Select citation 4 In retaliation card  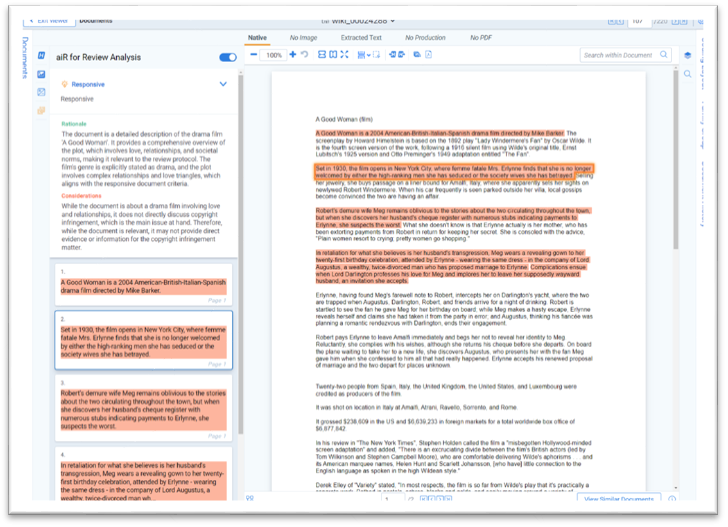[x=143, y=474]
